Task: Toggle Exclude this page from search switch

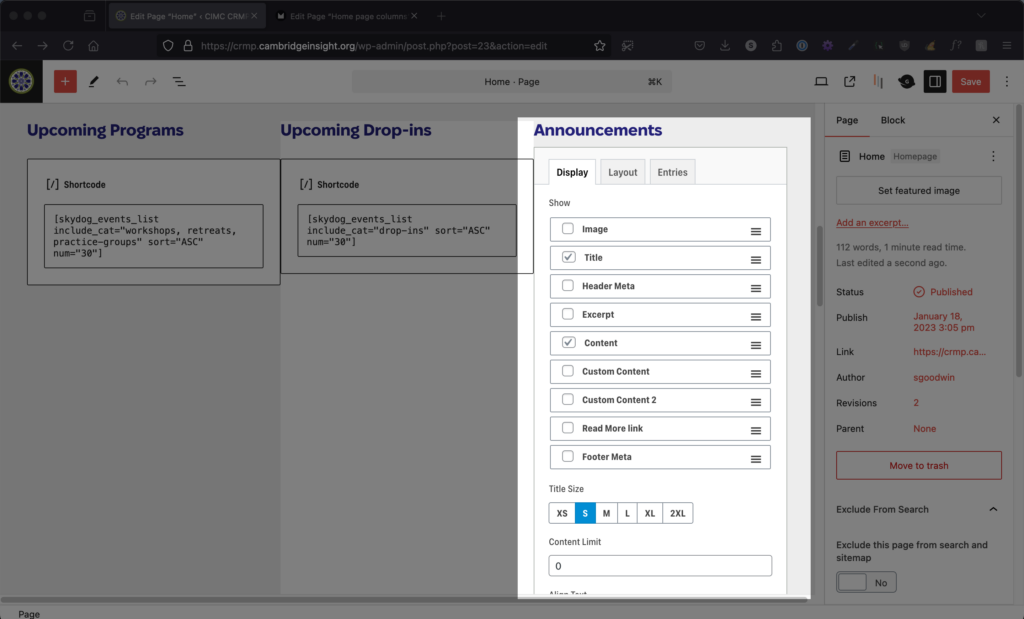Action: click(866, 582)
